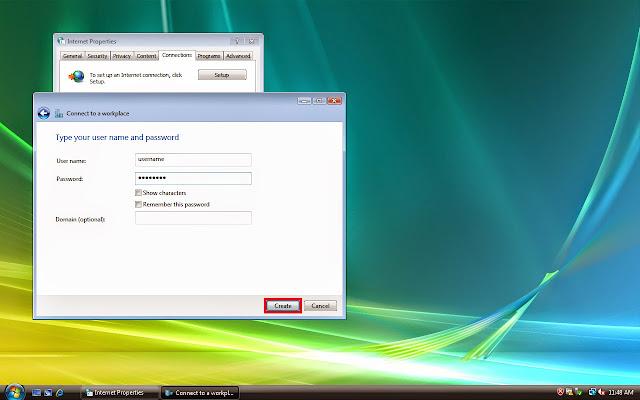Screen dimensions: 640x400
Task: Focus the User name field
Action: pos(193,160)
